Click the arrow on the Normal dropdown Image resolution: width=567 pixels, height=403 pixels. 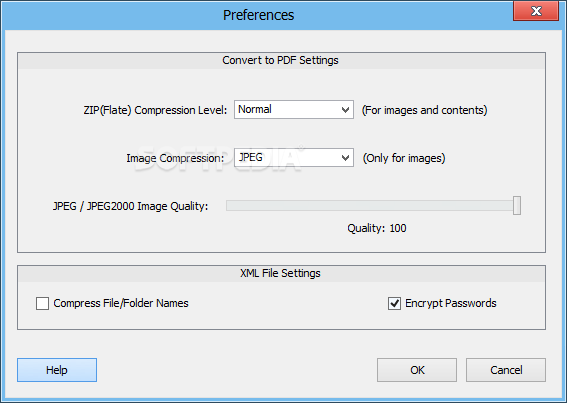[x=345, y=110]
